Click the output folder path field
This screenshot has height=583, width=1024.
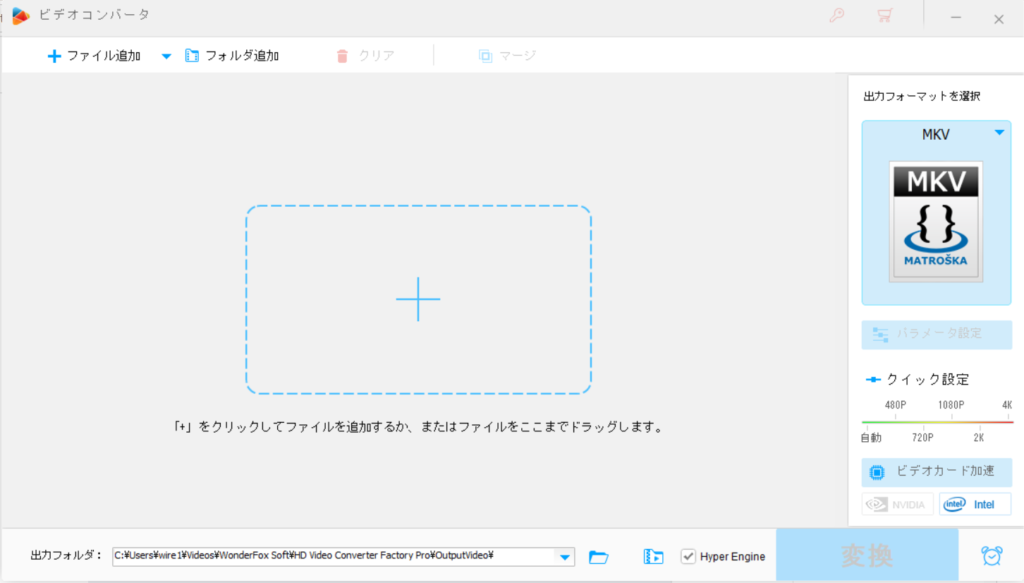coord(334,556)
